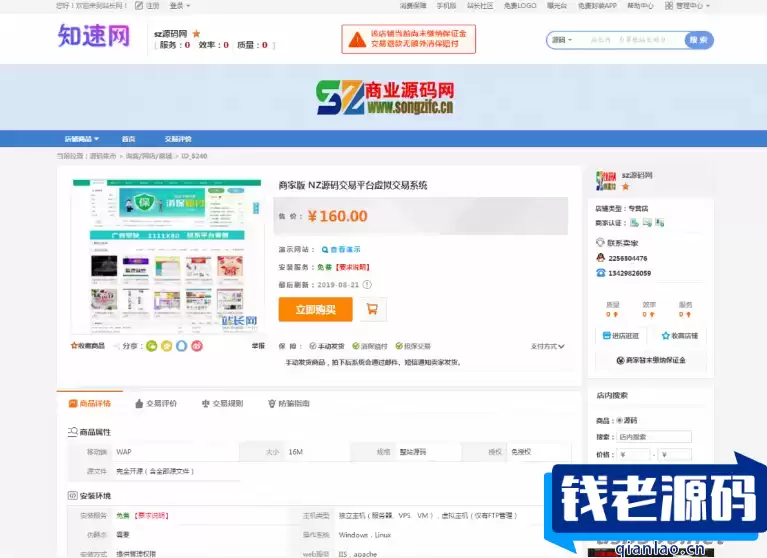Click the 注册 register icon in top bar
The height and width of the screenshot is (558, 767).
click(x=139, y=6)
